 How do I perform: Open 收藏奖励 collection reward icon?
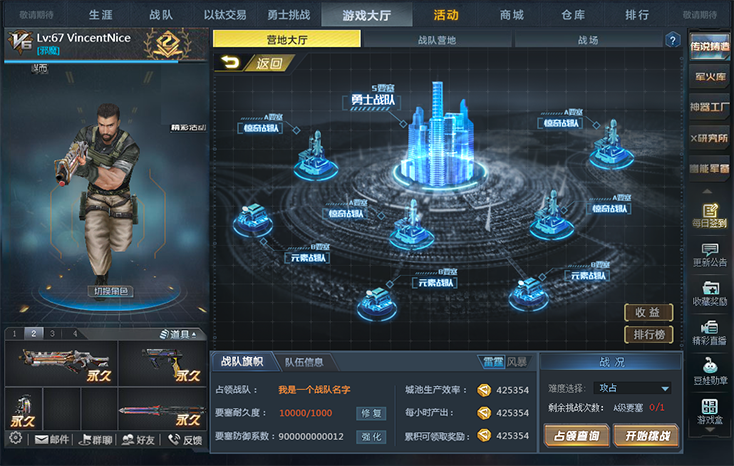(710, 294)
